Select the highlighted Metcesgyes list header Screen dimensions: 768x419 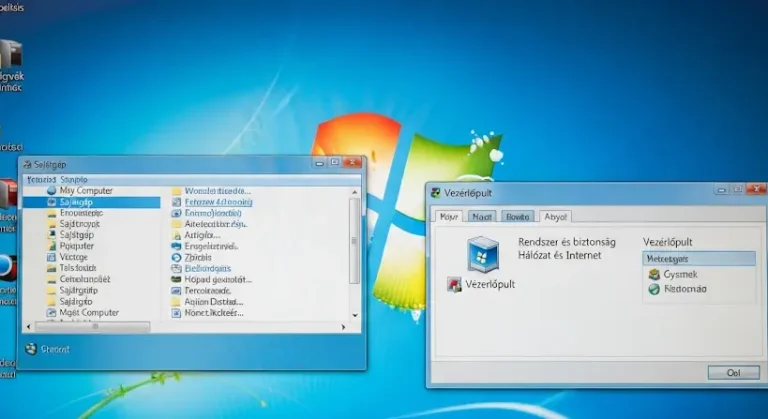[x=699, y=259]
